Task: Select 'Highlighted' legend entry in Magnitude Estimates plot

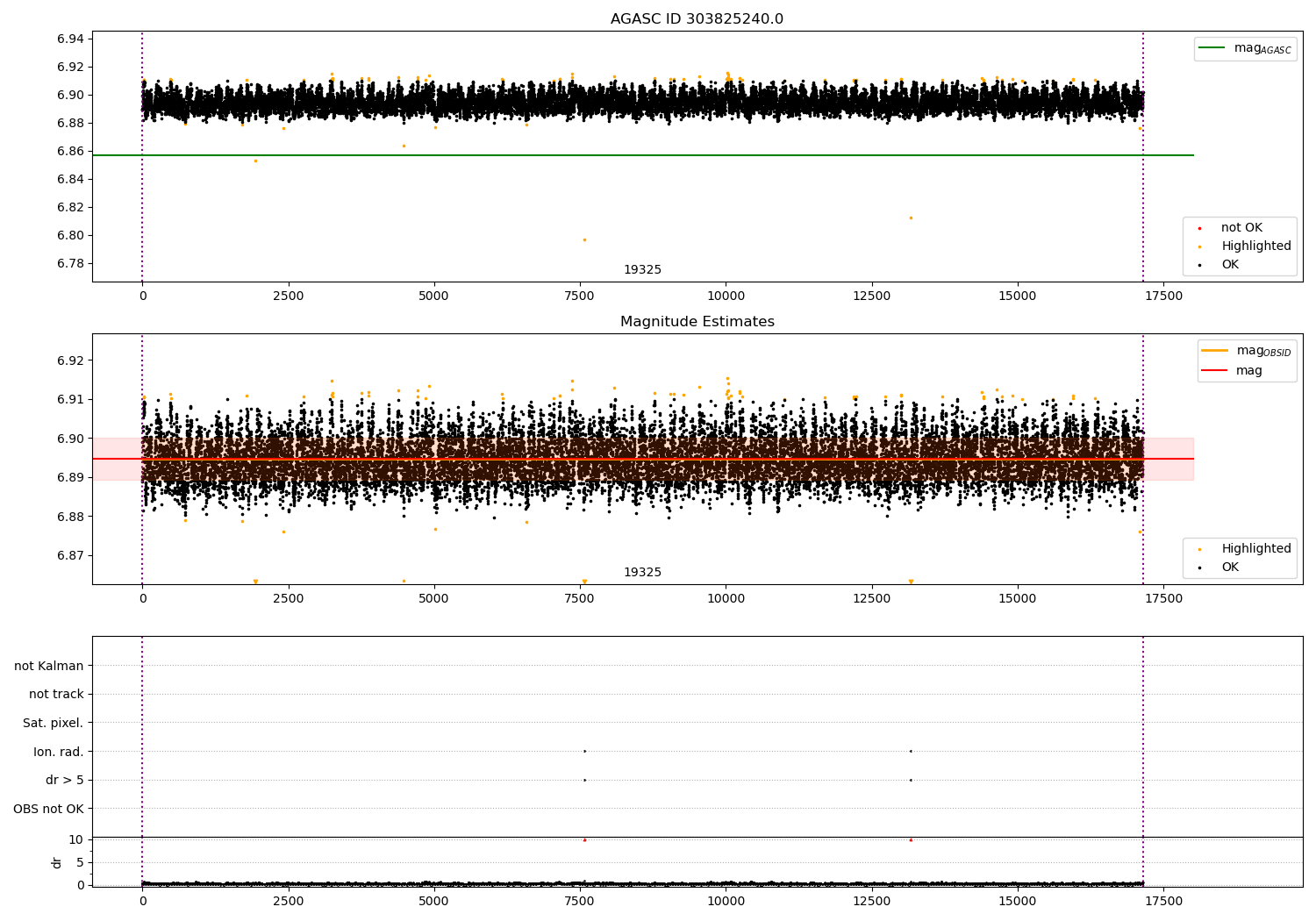Action: pyautogui.click(x=1255, y=549)
